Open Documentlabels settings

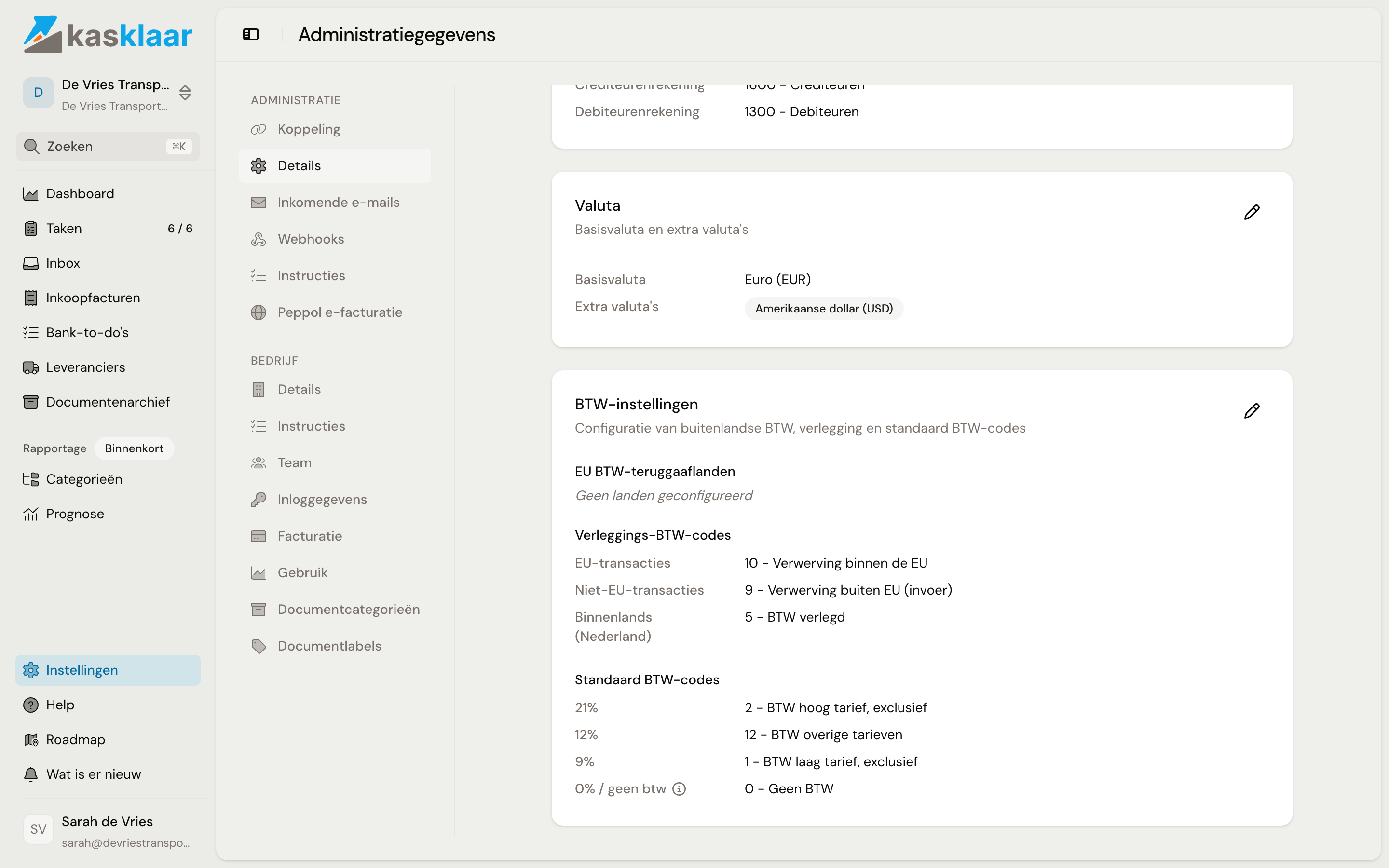pos(335,646)
